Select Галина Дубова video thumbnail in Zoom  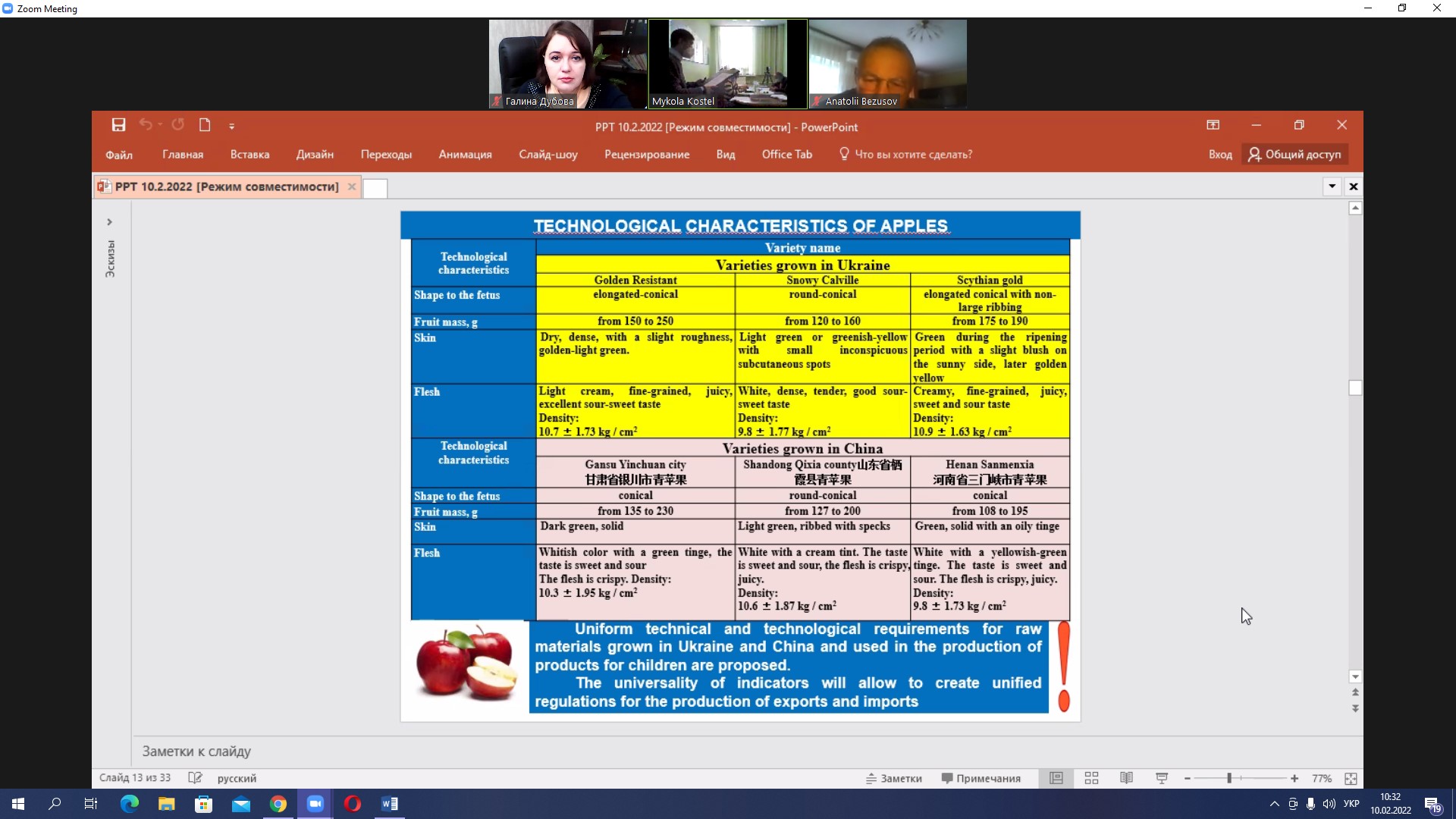tap(568, 64)
